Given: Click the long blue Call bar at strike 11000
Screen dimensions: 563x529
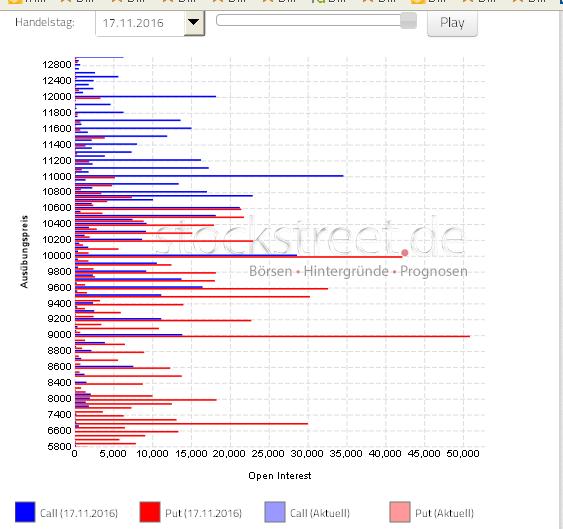Looking at the screenshot, I should 209,176.
